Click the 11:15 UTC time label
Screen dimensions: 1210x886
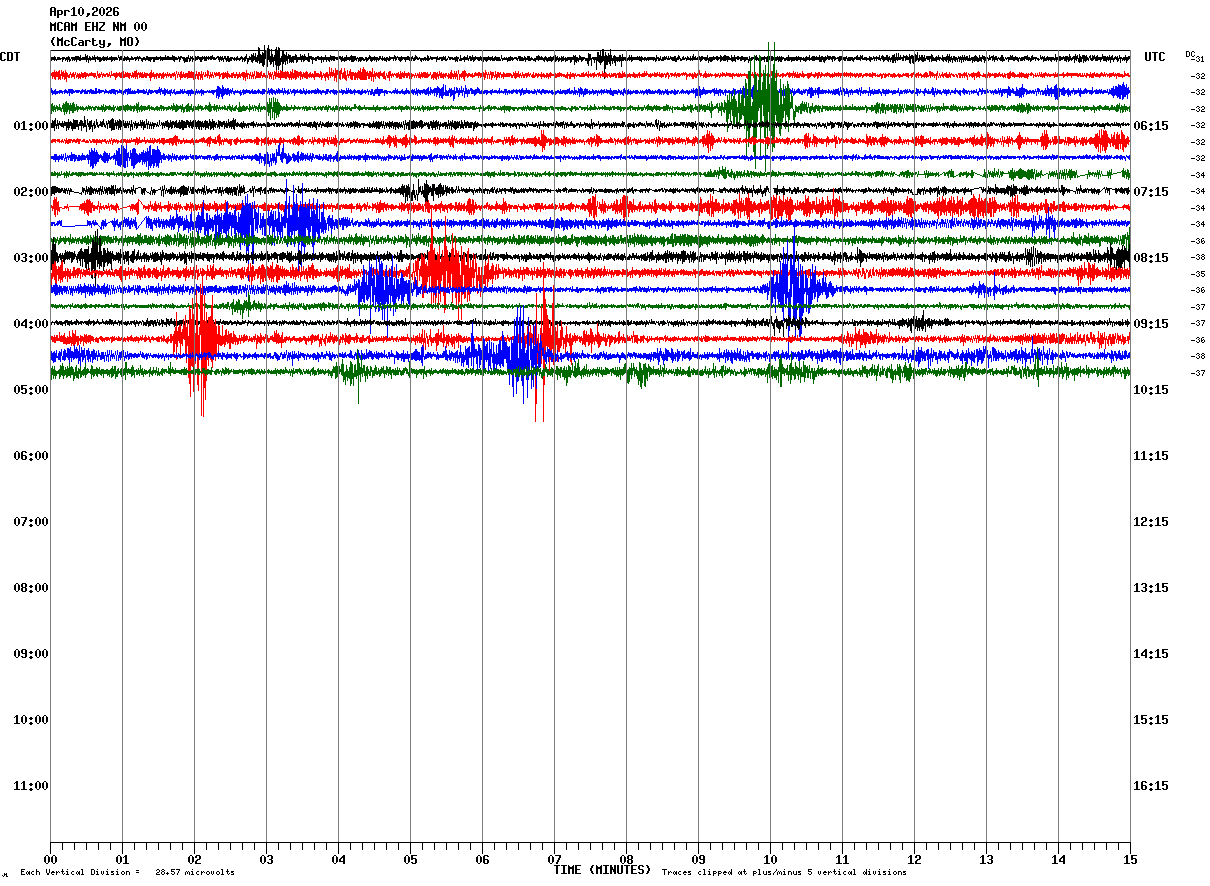tap(1150, 456)
